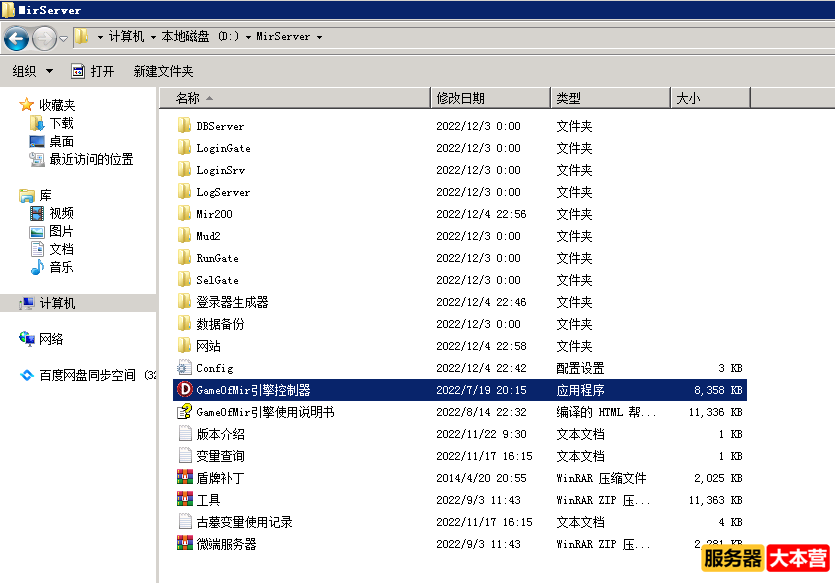Open the DBServer folder
The width and height of the screenshot is (835, 583).
tap(219, 126)
